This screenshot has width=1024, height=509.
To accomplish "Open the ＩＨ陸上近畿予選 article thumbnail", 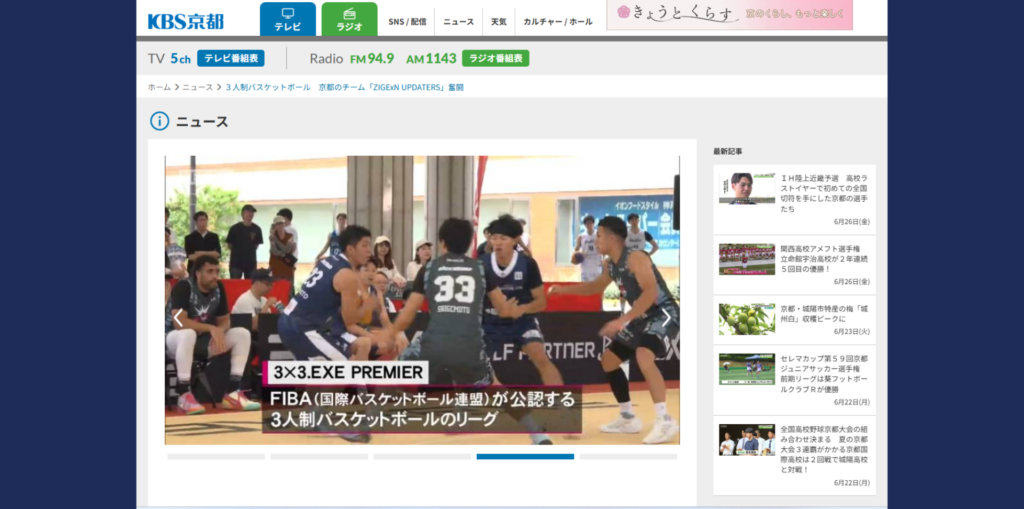I will click(747, 189).
